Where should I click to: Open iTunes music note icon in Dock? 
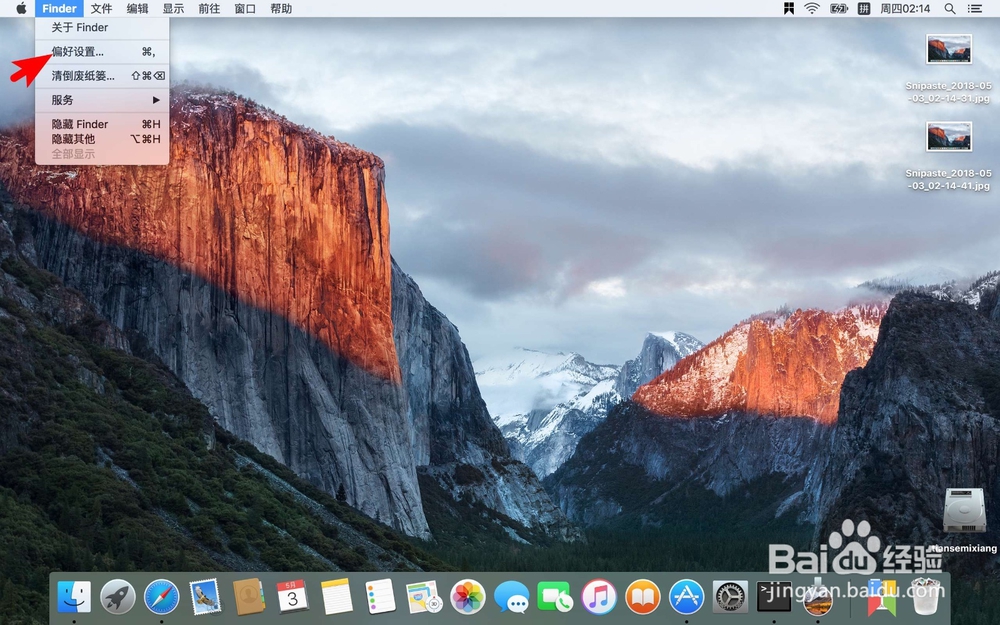[599, 597]
